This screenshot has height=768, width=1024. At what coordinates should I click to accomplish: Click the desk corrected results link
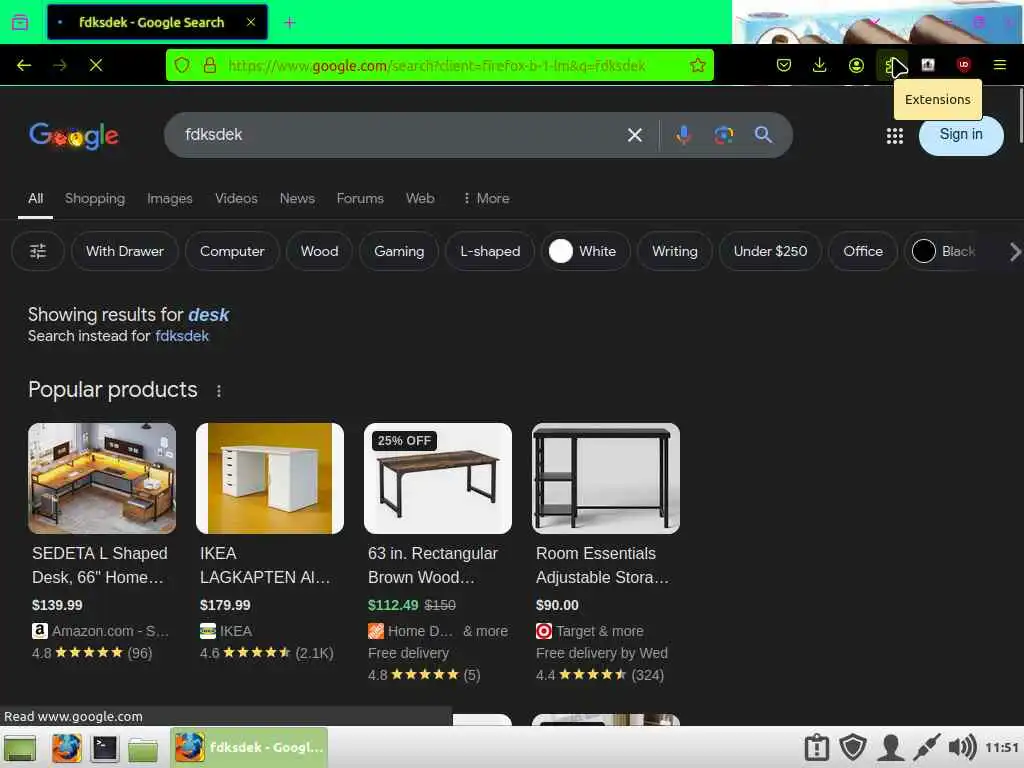point(208,314)
